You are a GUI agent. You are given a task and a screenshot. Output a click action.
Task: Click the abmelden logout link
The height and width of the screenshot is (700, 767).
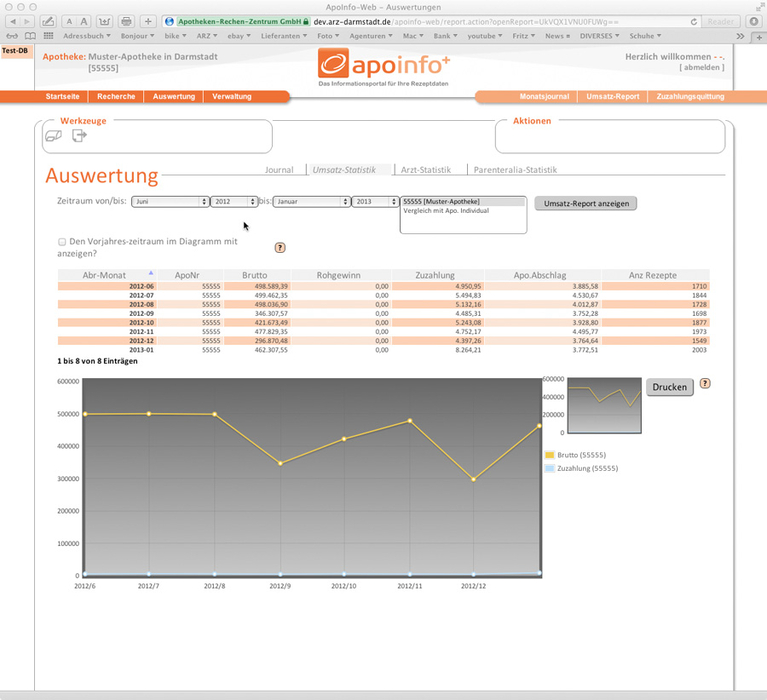701,67
